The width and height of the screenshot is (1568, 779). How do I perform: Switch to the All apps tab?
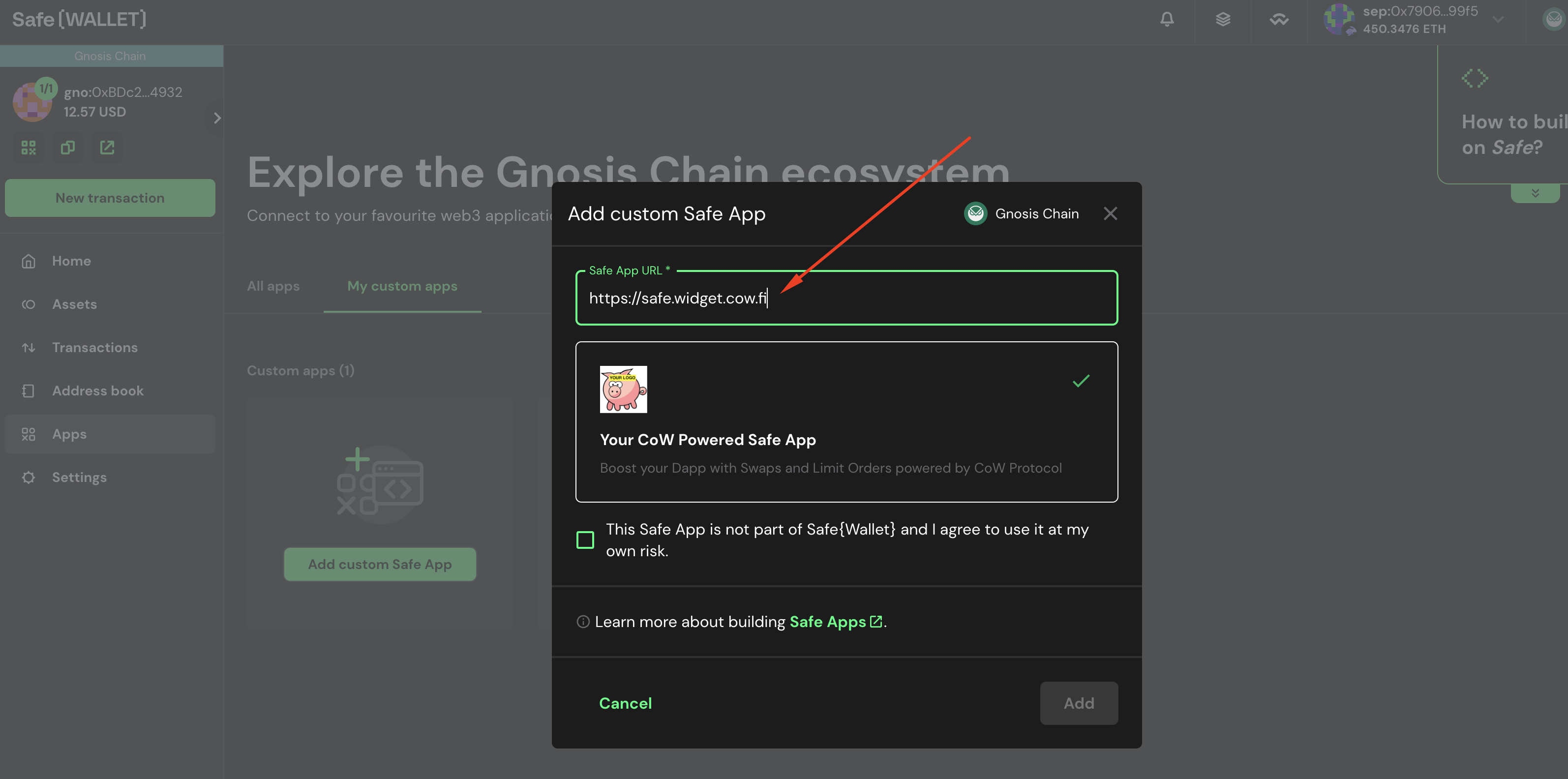(x=272, y=285)
